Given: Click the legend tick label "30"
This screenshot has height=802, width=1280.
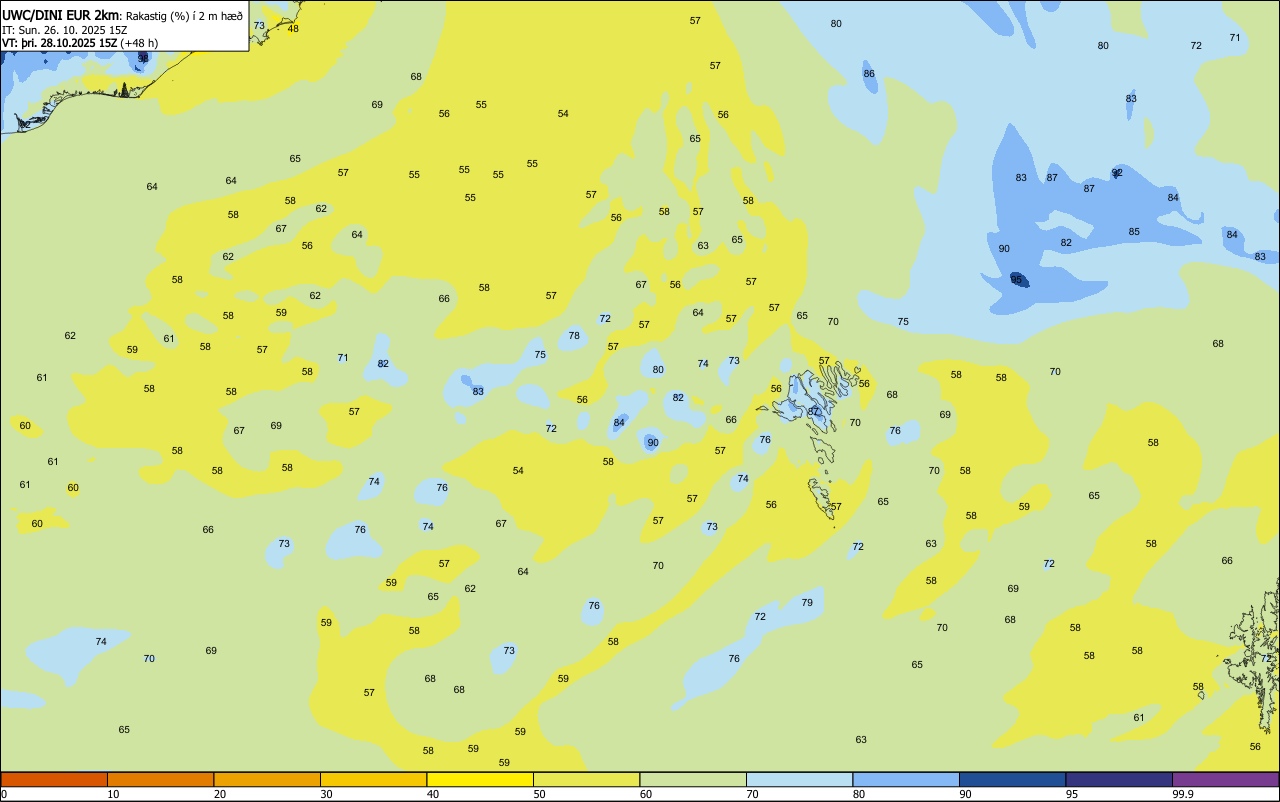Looking at the screenshot, I should pos(326,794).
